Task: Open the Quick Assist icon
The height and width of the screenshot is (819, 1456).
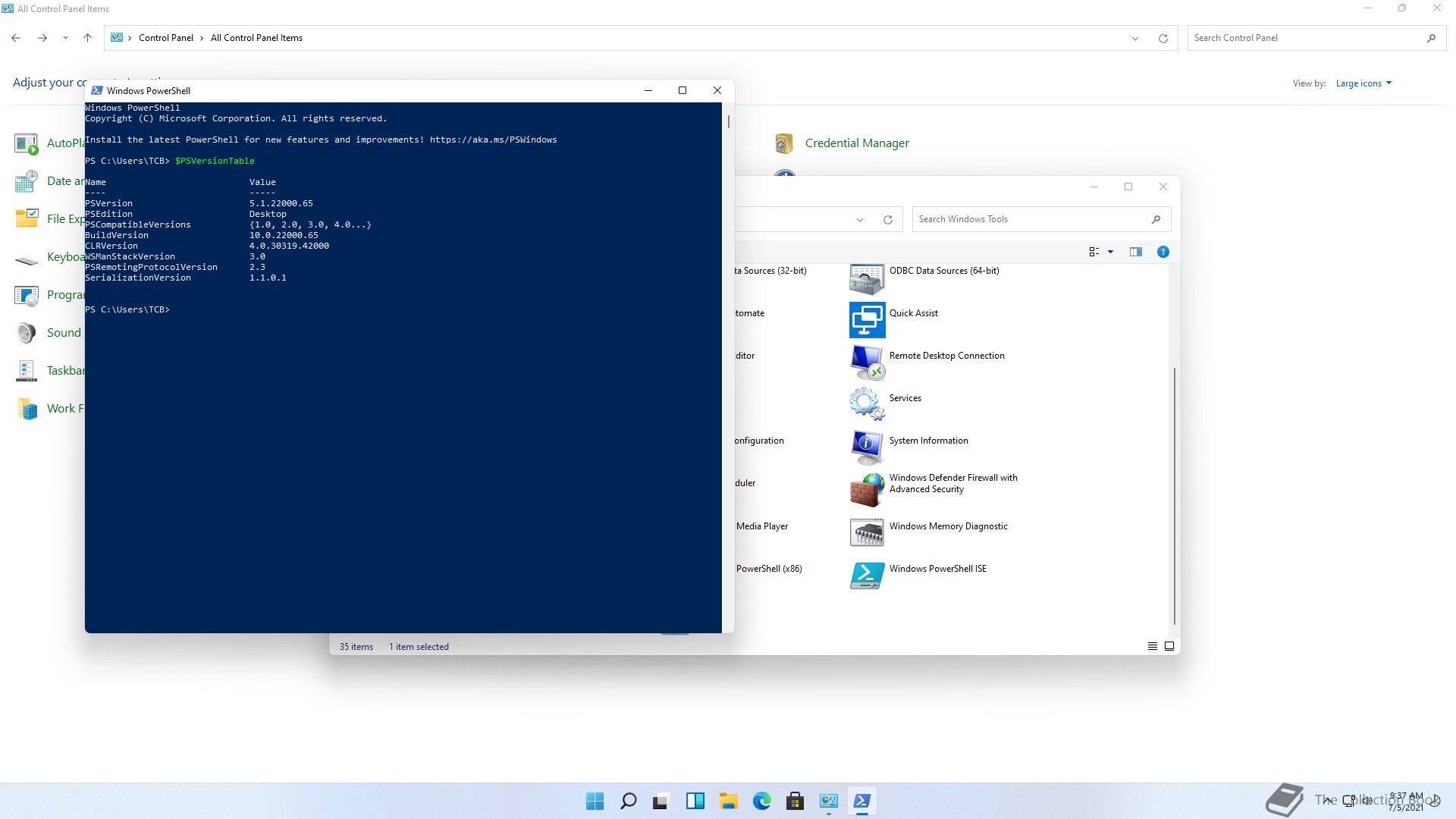Action: coord(867,320)
